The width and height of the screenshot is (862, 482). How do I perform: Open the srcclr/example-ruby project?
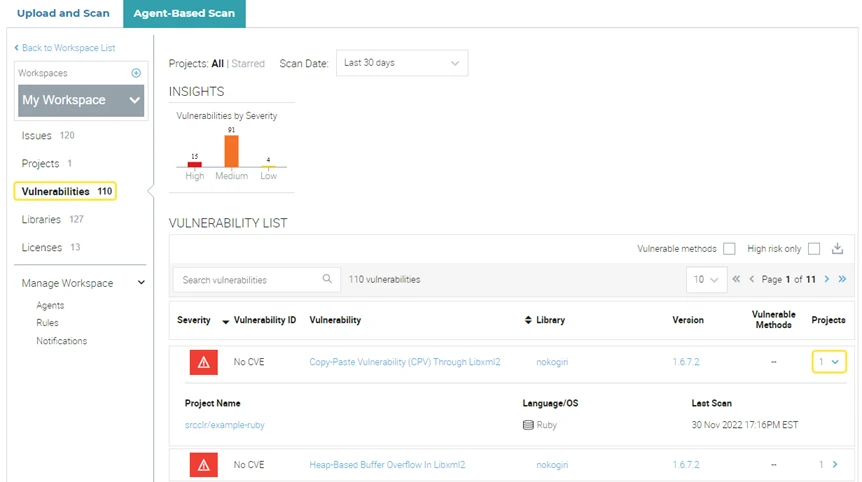point(224,425)
